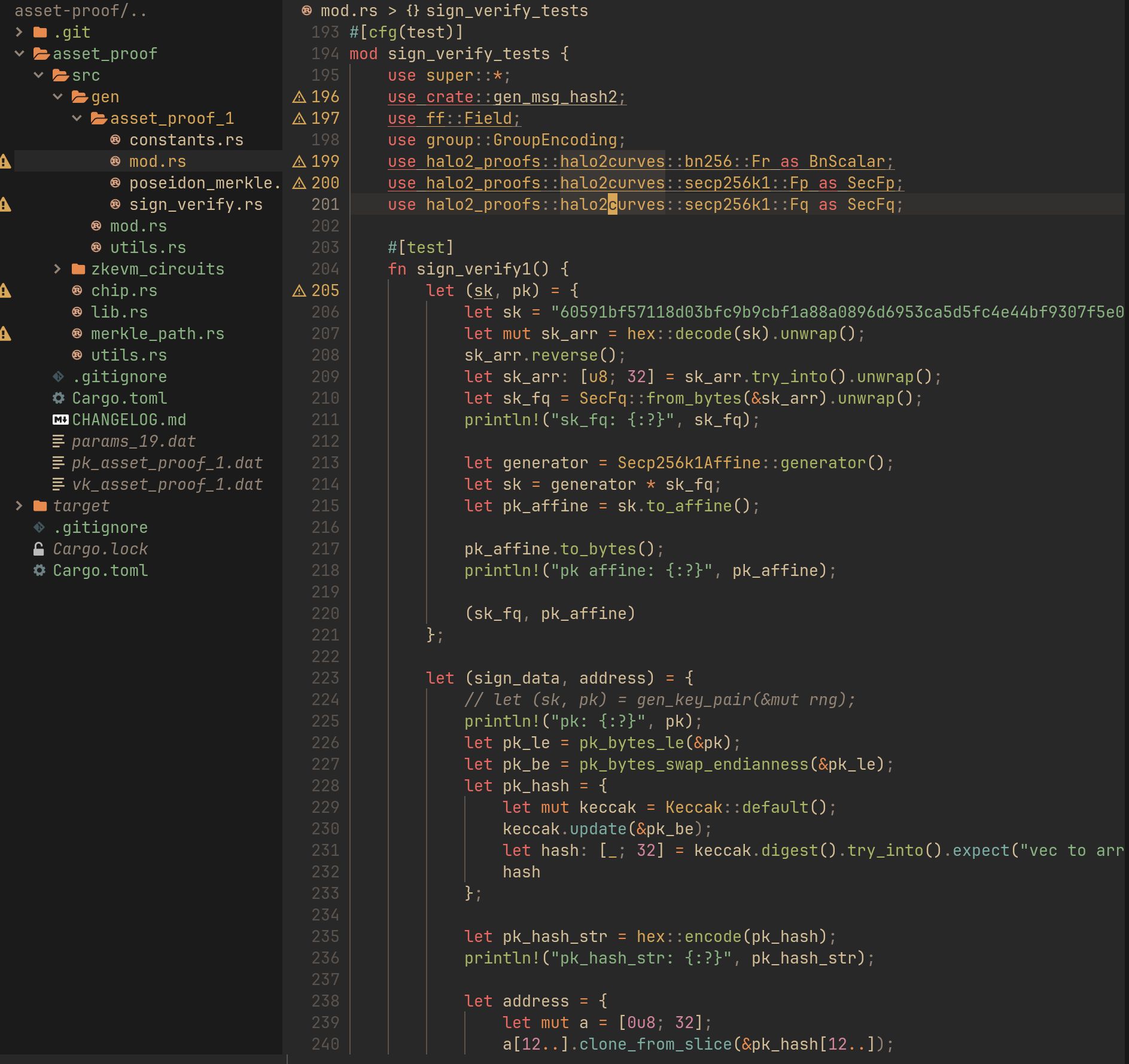Image resolution: width=1129 pixels, height=1064 pixels.
Task: Click line number 223 in the gutter
Action: point(325,678)
